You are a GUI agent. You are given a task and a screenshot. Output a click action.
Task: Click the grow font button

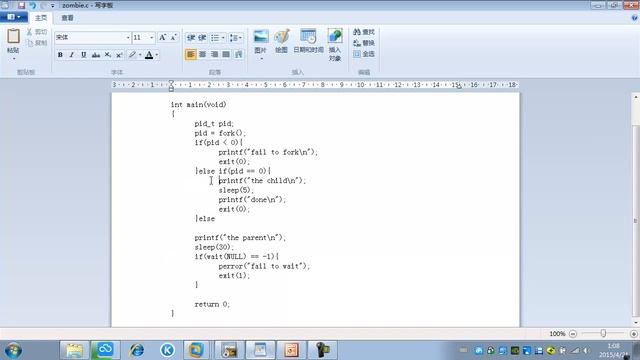pos(162,38)
